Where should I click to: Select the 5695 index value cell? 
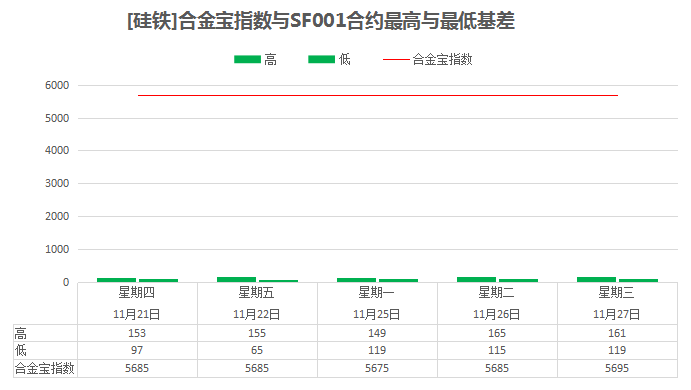(617, 368)
